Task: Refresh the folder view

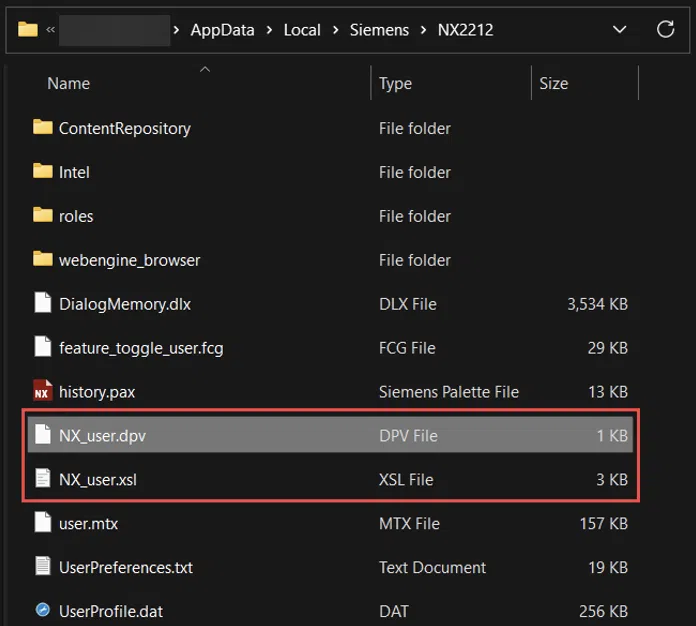Action: point(665,30)
